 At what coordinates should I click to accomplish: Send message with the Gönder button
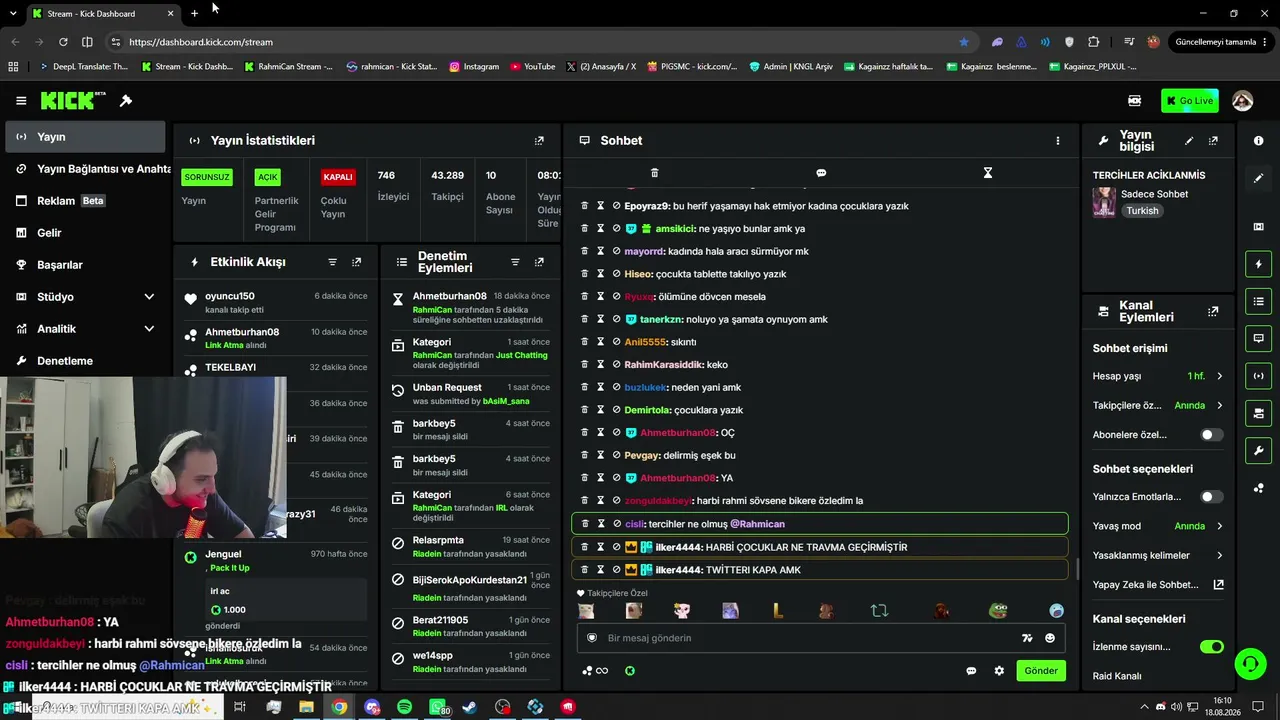[x=1040, y=671]
